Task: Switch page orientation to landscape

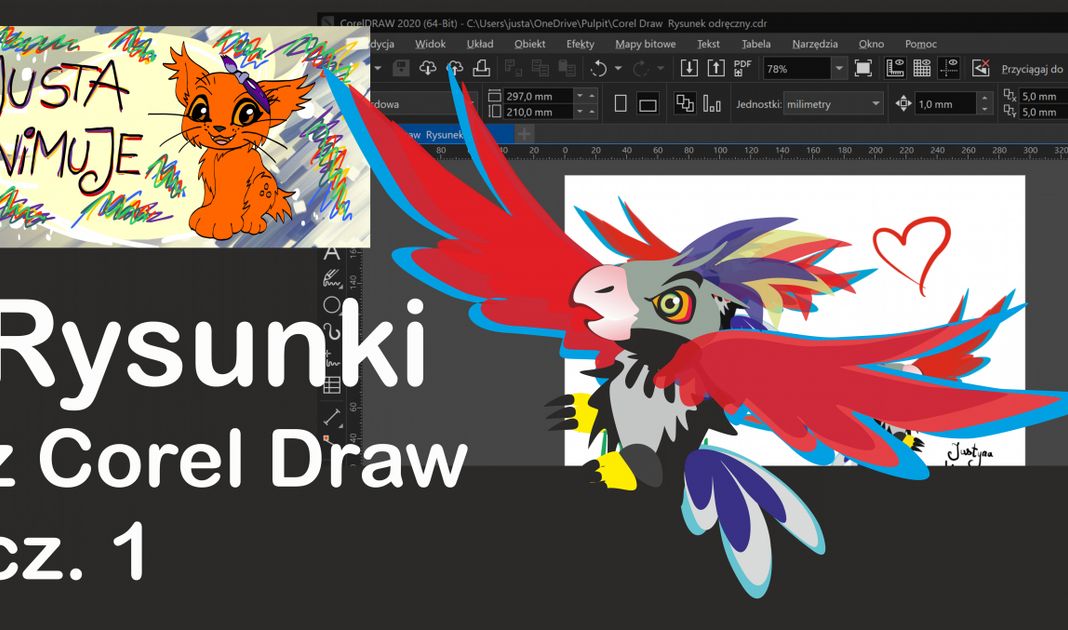Action: coord(647,104)
